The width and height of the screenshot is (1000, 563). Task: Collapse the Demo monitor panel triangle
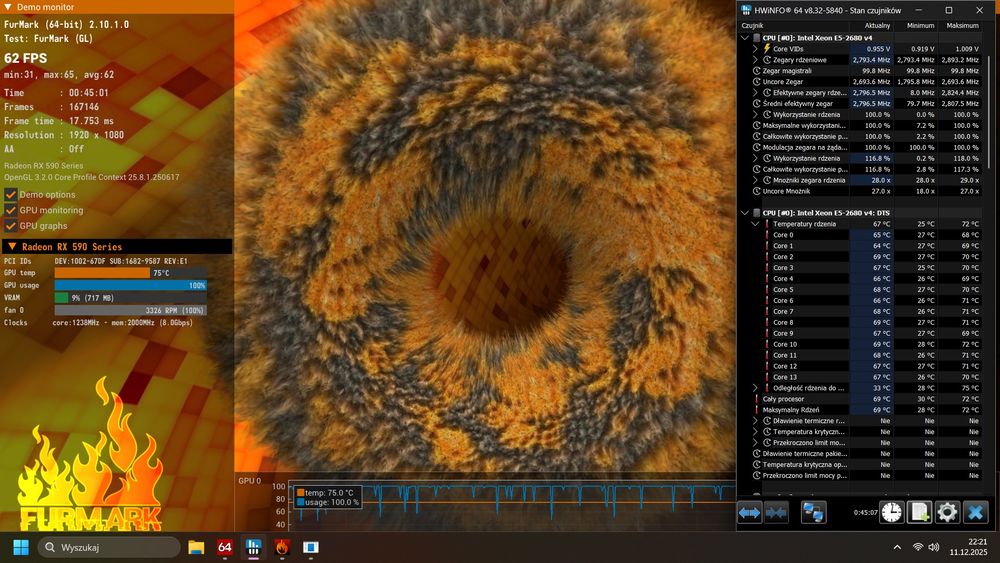coord(8,7)
